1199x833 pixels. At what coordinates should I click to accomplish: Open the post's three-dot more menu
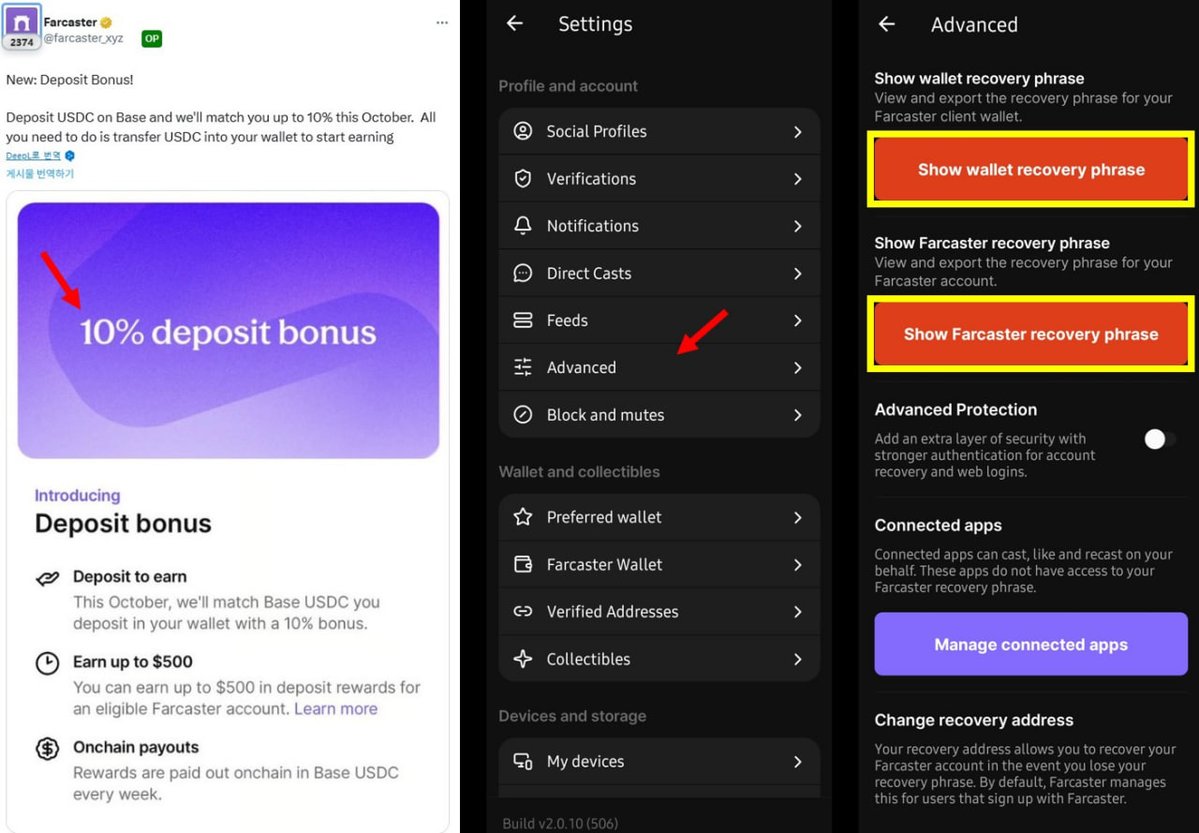(x=442, y=22)
